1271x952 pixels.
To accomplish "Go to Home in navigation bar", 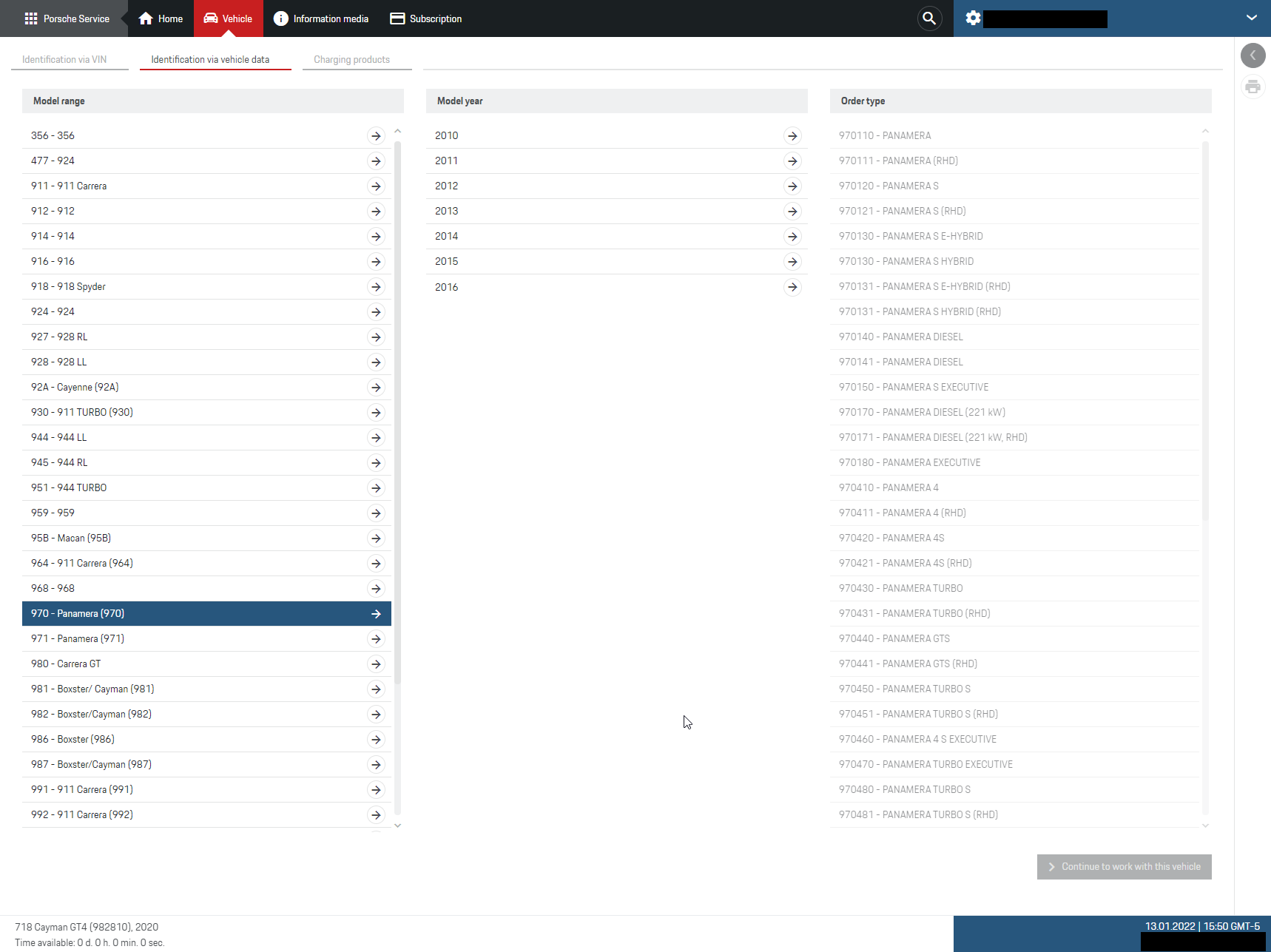I will click(161, 18).
